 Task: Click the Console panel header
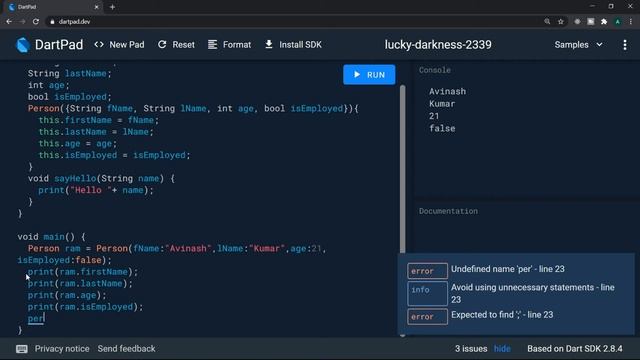[435, 70]
